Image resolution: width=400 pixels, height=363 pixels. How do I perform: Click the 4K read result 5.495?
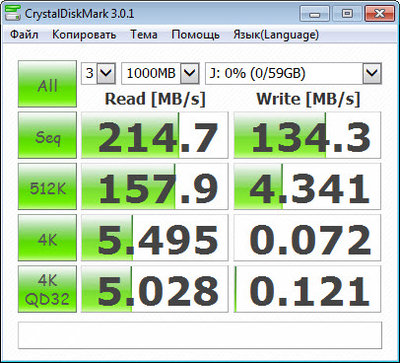(155, 238)
